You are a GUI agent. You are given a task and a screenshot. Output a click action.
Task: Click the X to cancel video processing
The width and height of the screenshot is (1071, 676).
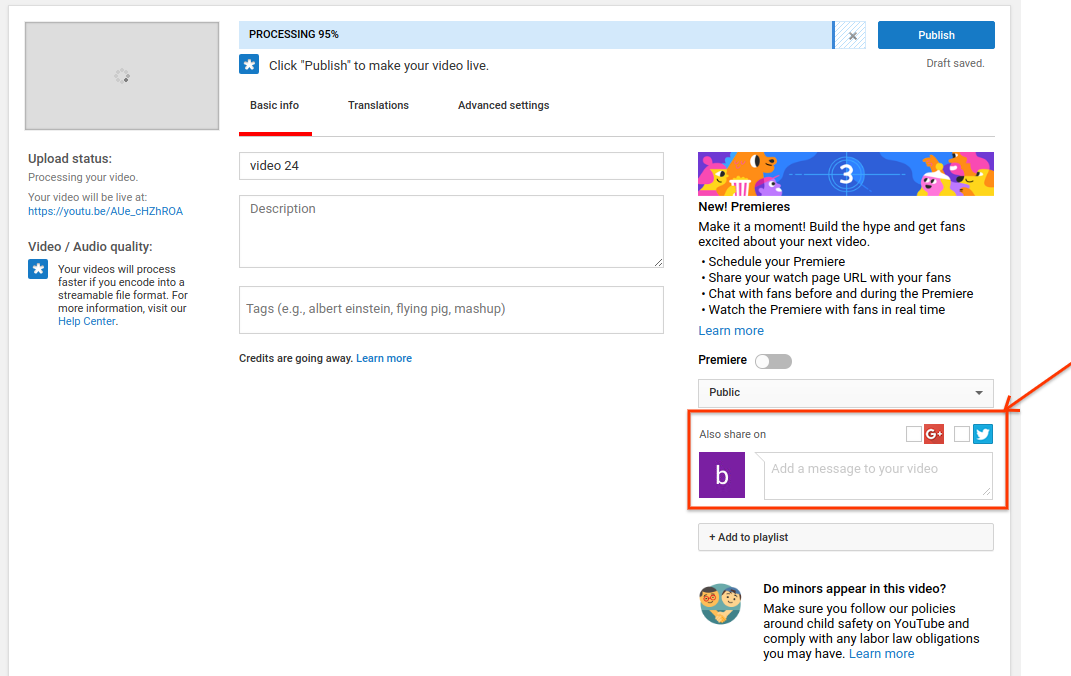[849, 34]
